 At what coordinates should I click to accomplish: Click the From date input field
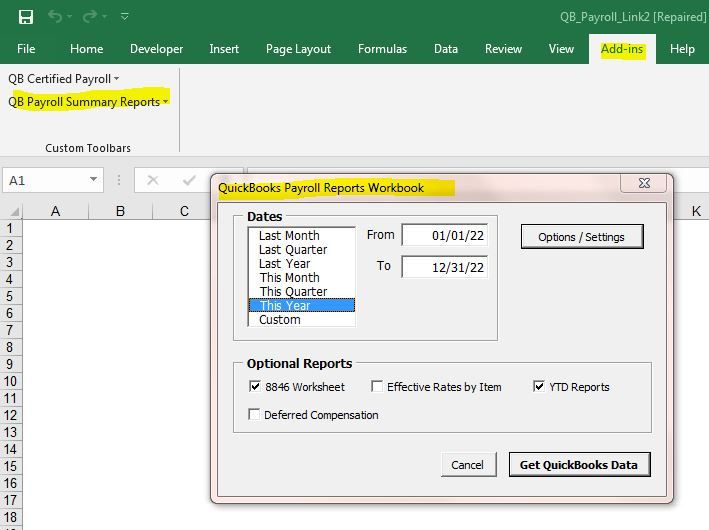coord(444,235)
